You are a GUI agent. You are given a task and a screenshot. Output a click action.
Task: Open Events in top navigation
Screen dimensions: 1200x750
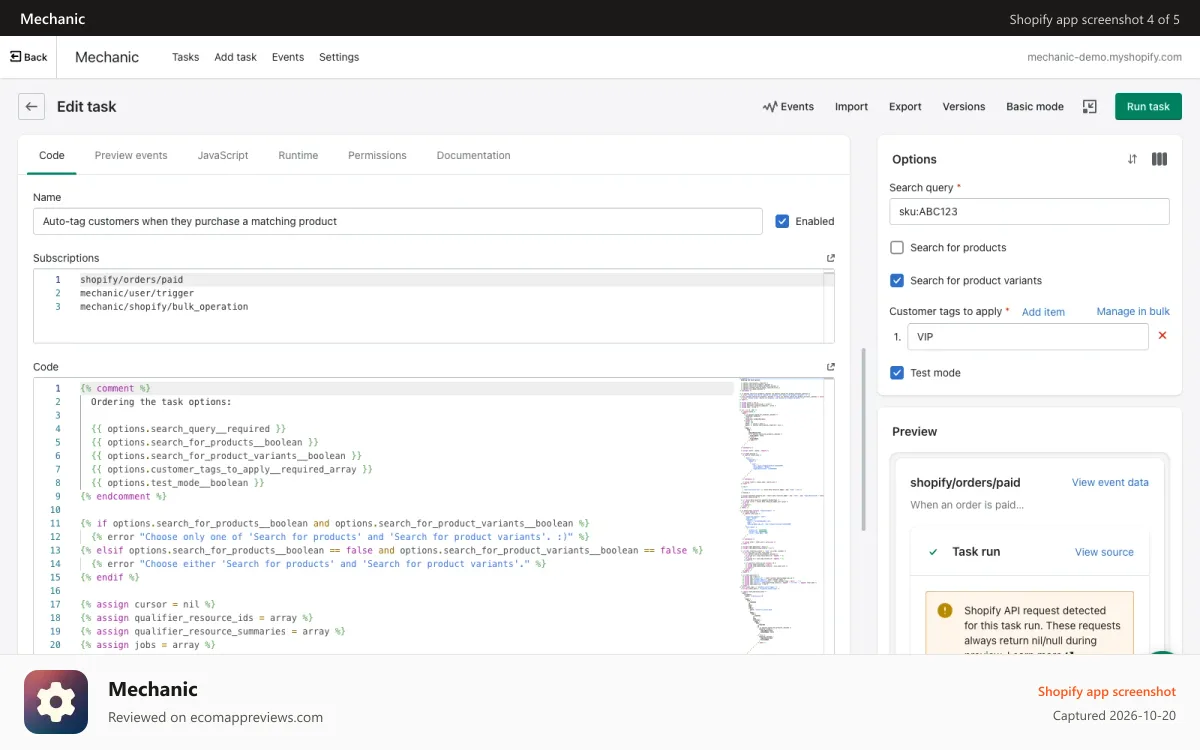288,57
